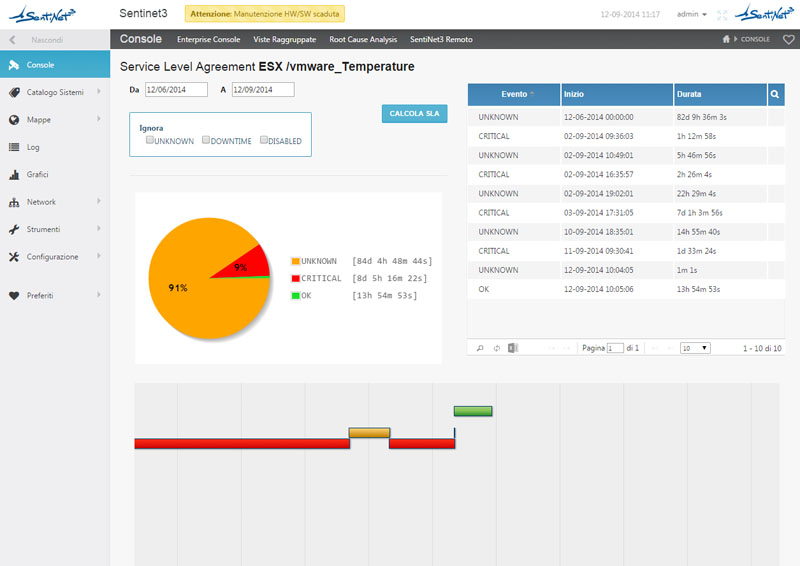Click the home icon in breadcrumb
The width and height of the screenshot is (800, 566).
[726, 39]
